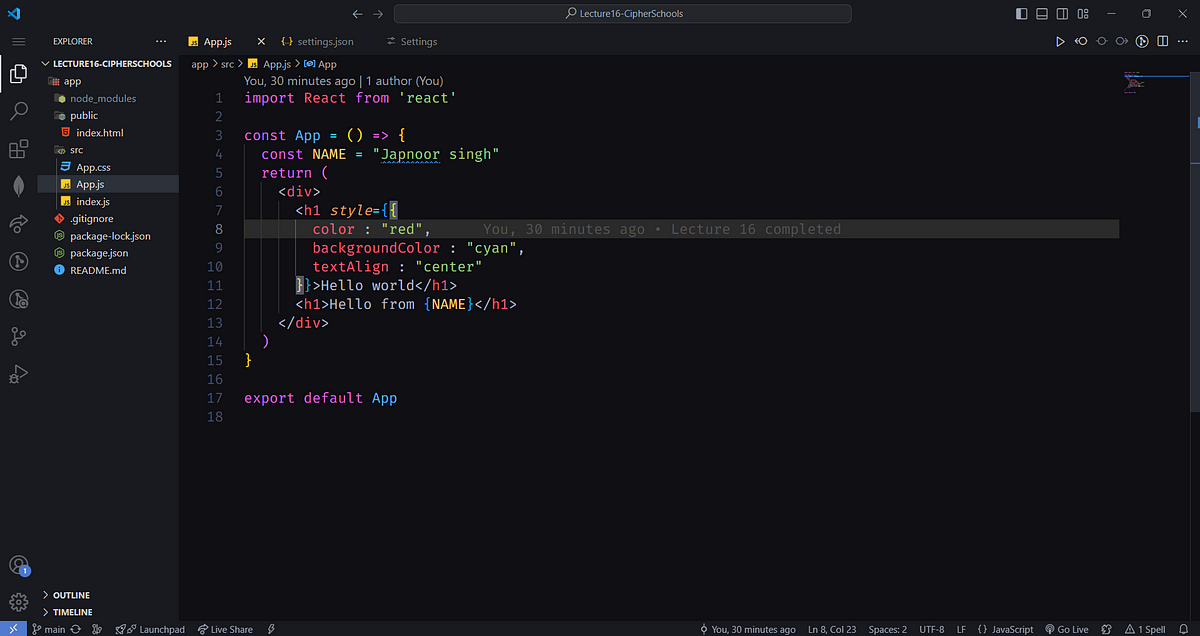Screen dimensions: 1200x636
Task: Change indentation via Spaces: 2
Action: click(x=888, y=629)
